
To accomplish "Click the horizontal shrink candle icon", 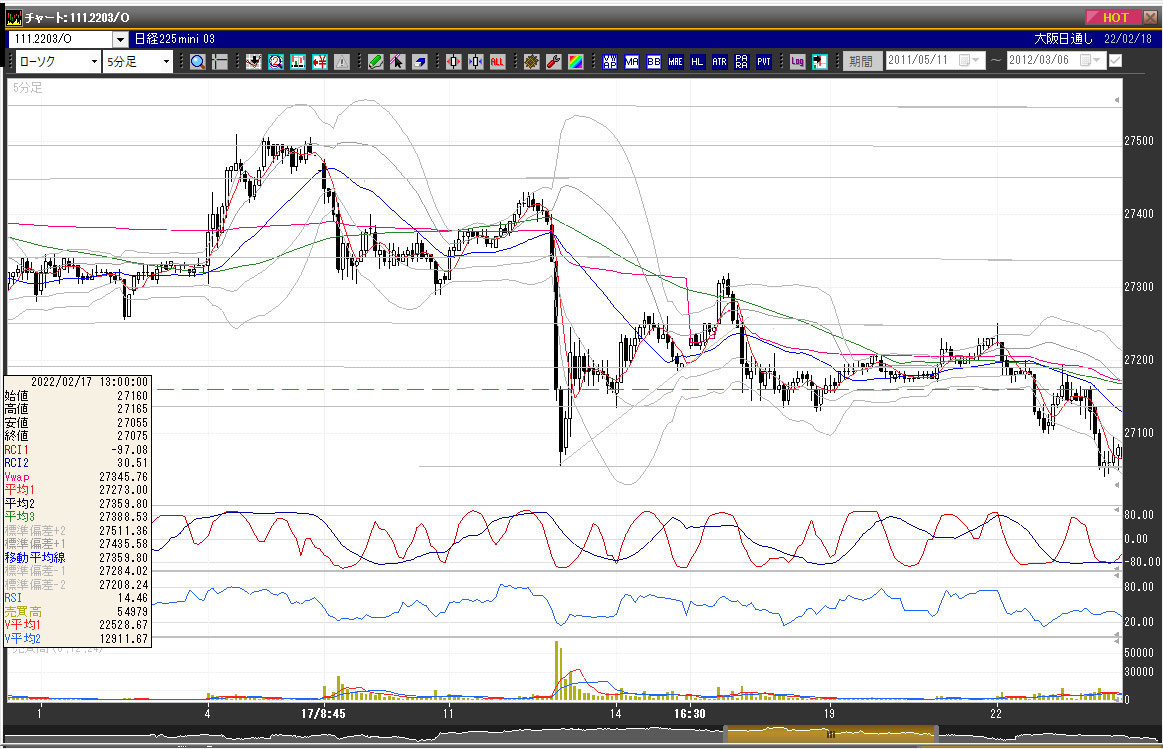I will [475, 62].
